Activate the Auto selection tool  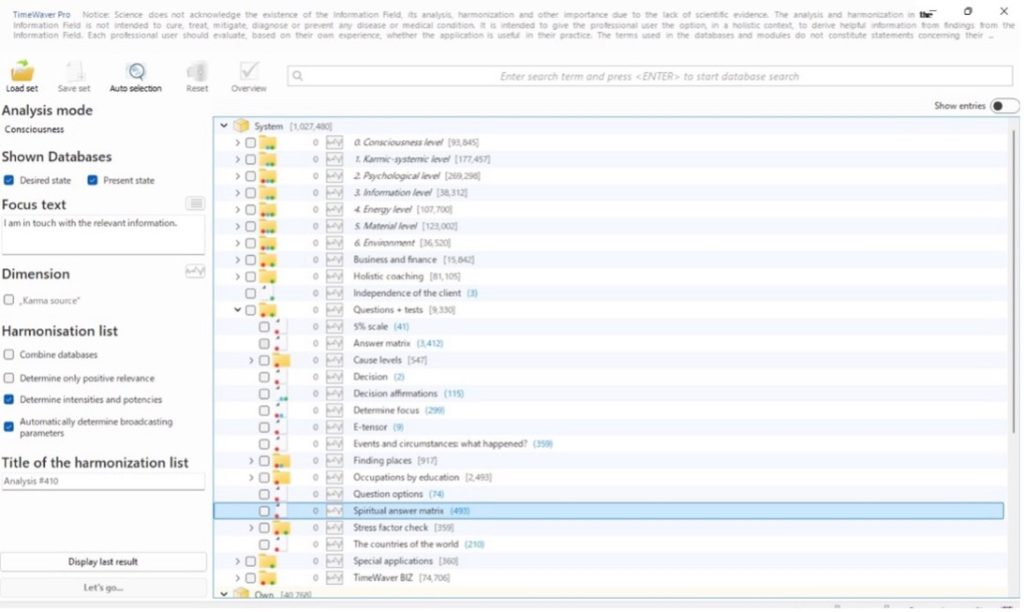[x=135, y=72]
